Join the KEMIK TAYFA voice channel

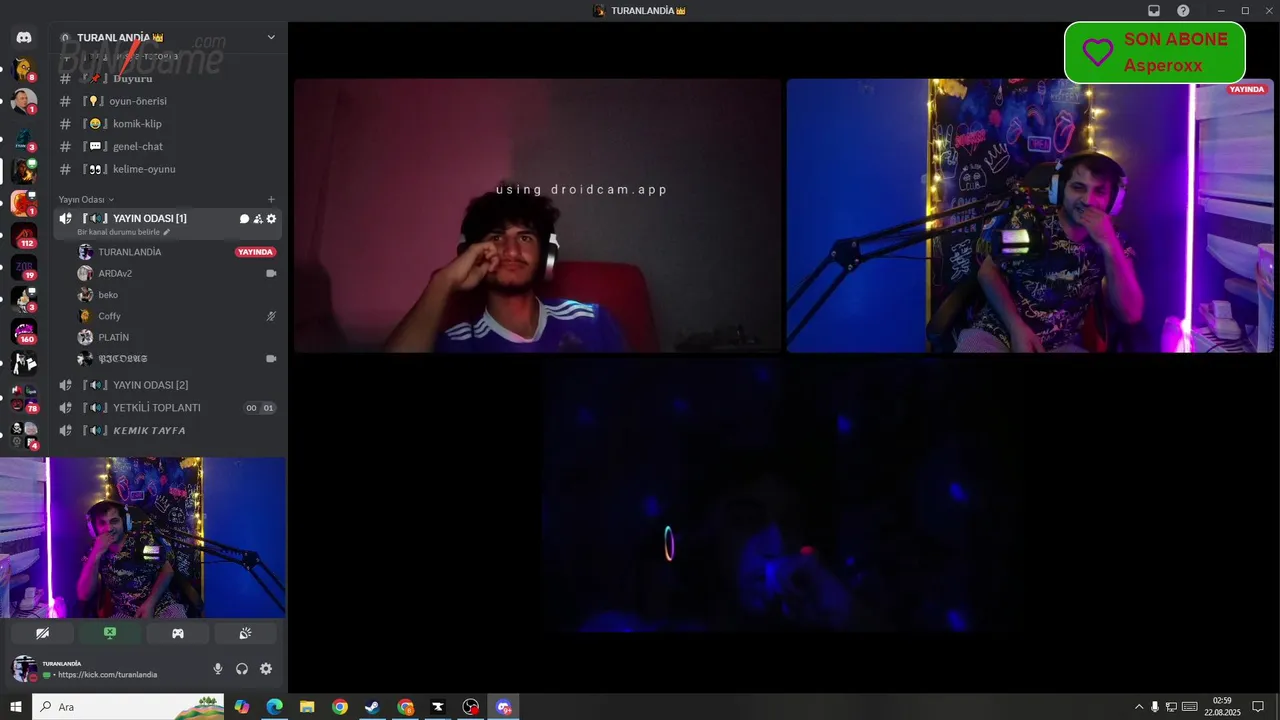[168, 430]
